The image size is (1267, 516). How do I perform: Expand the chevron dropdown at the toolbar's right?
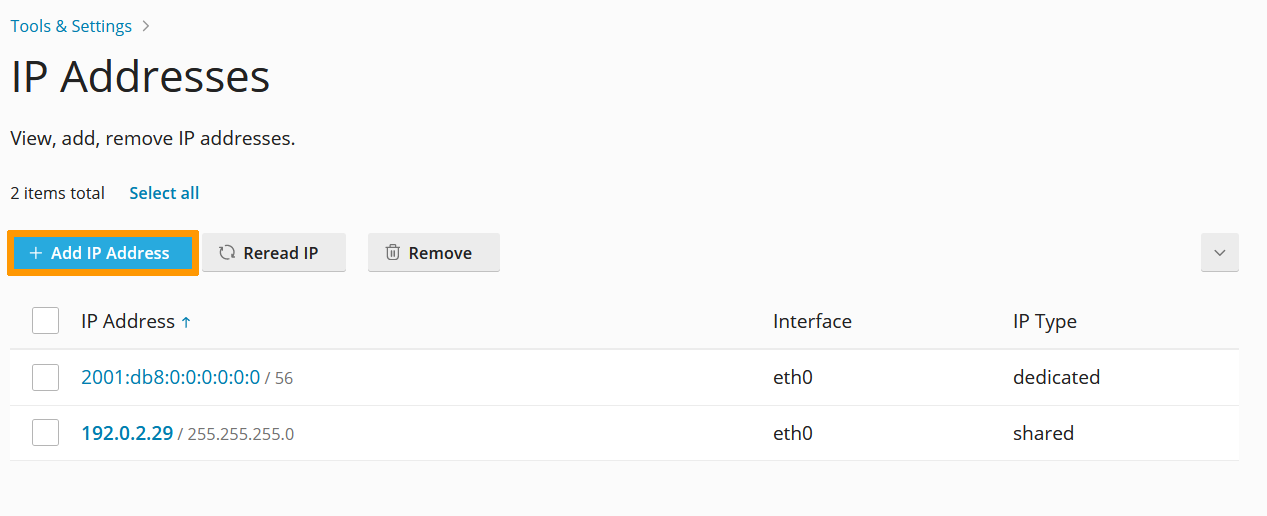(1219, 253)
